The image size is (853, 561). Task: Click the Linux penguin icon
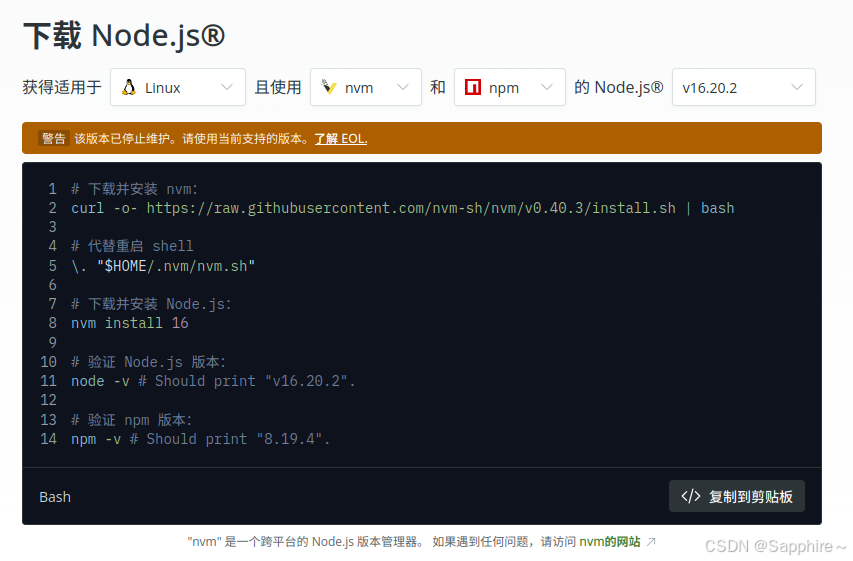(129, 87)
